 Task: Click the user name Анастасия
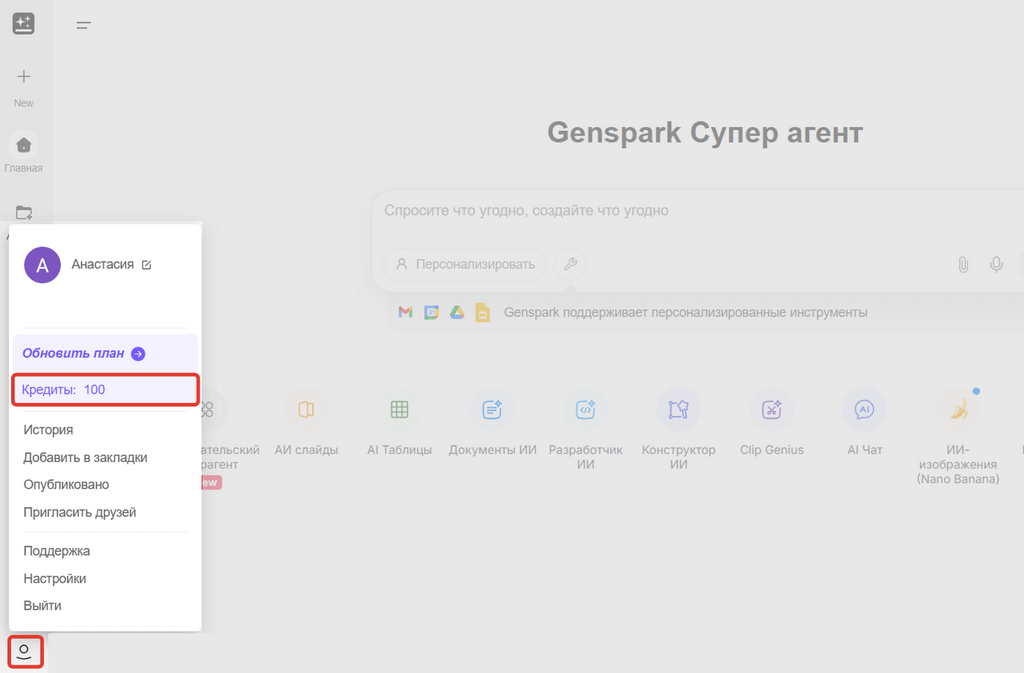[103, 264]
